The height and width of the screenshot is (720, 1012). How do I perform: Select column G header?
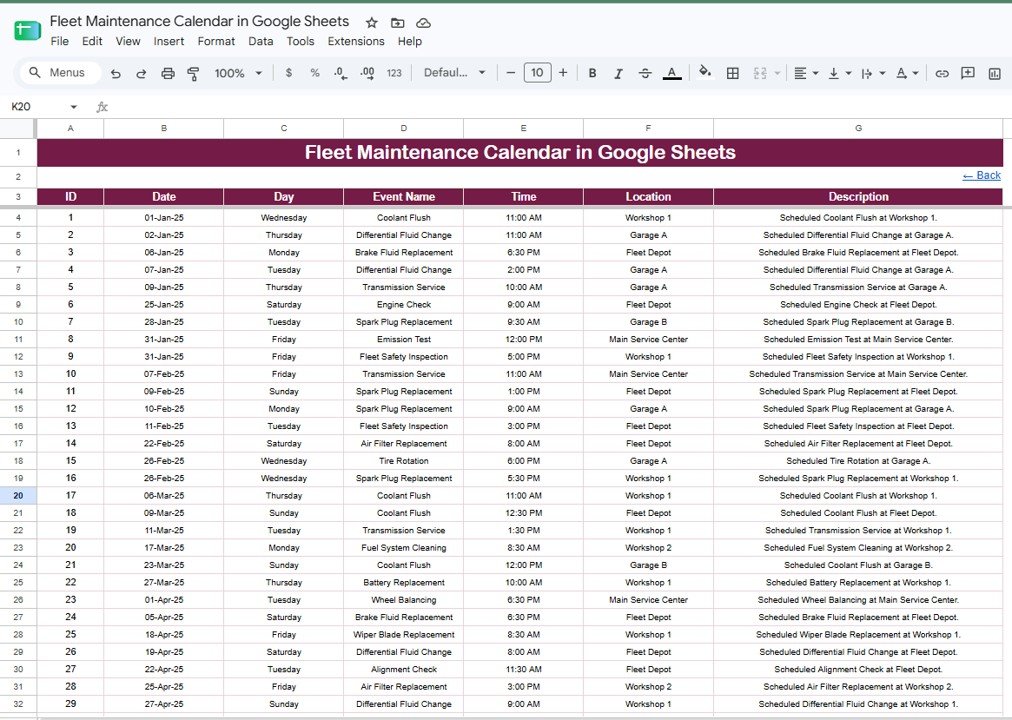coord(858,128)
